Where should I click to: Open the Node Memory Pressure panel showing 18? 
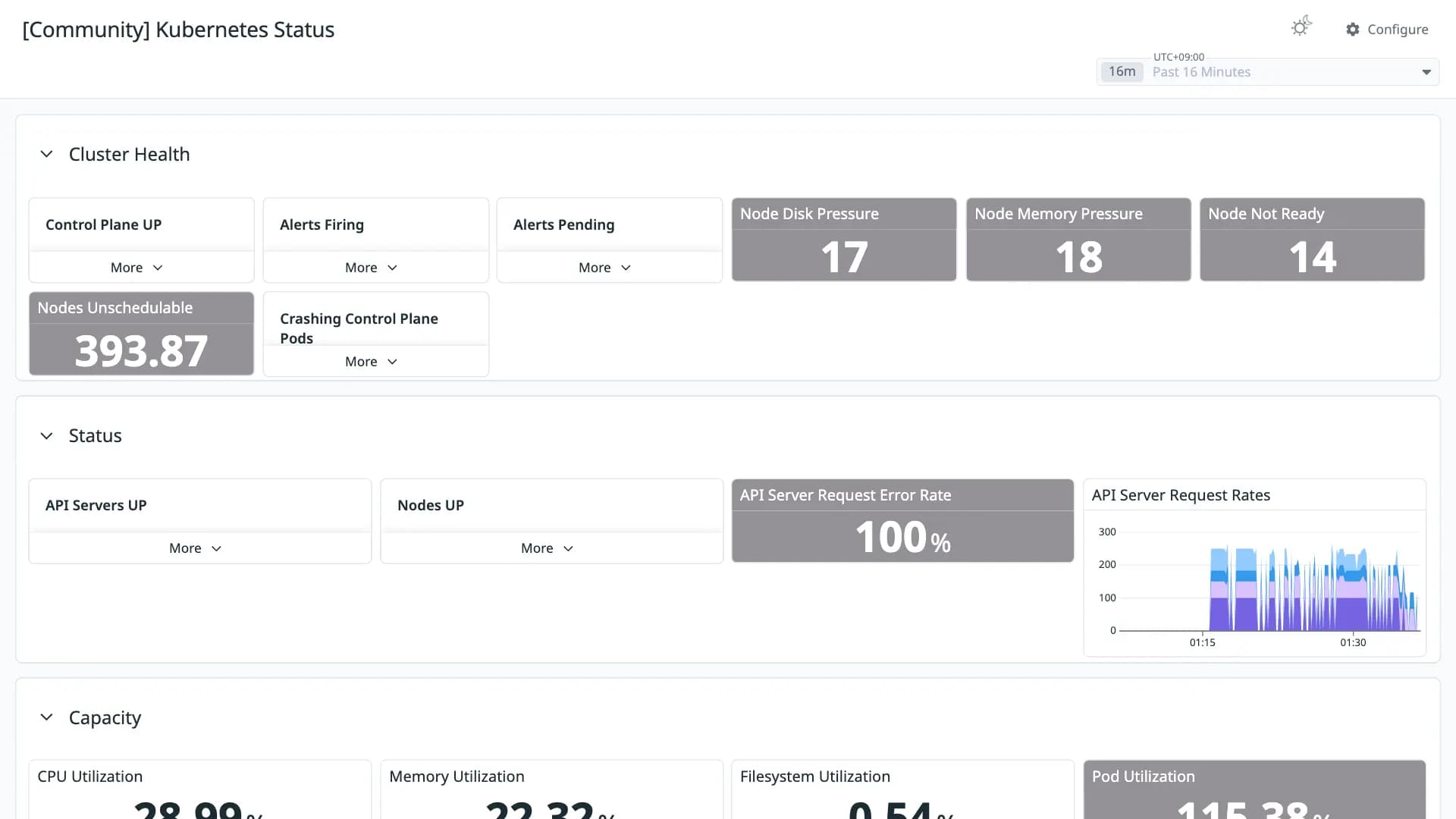[1078, 240]
